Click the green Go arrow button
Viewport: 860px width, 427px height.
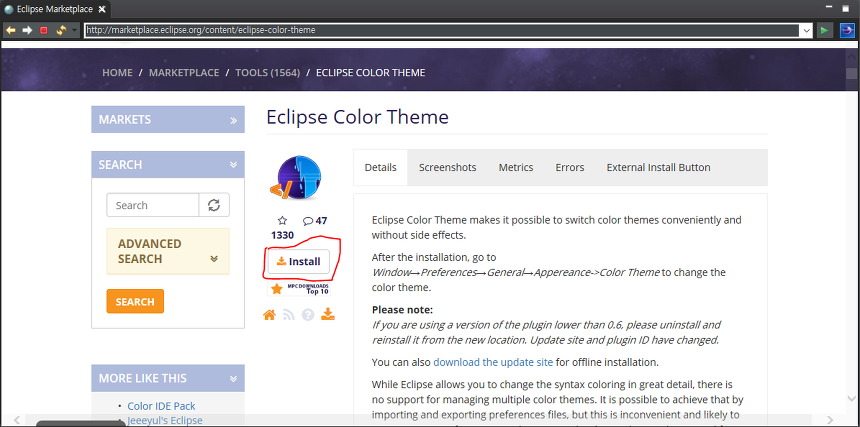(x=824, y=31)
